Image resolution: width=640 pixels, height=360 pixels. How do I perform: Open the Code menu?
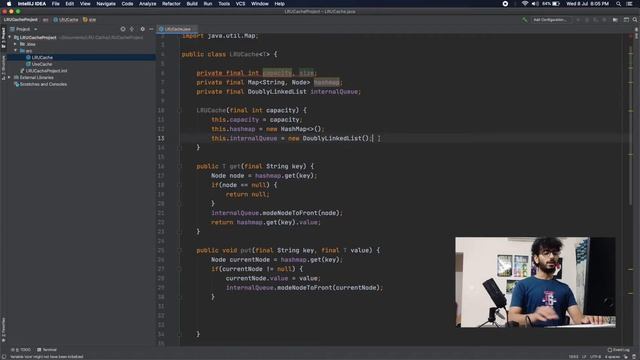127,4
